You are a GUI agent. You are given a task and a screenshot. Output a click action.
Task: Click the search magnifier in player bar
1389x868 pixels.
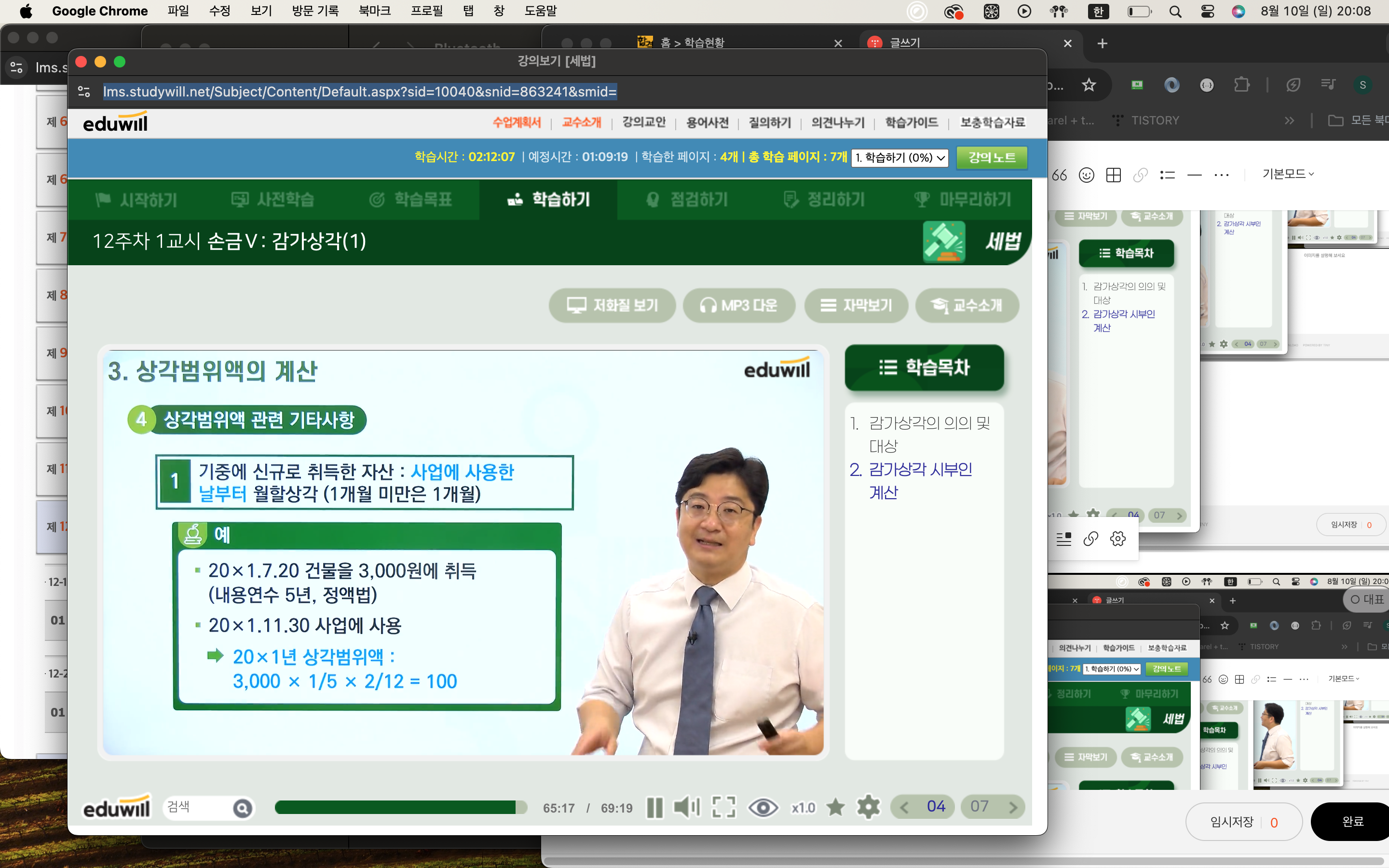[x=243, y=808]
